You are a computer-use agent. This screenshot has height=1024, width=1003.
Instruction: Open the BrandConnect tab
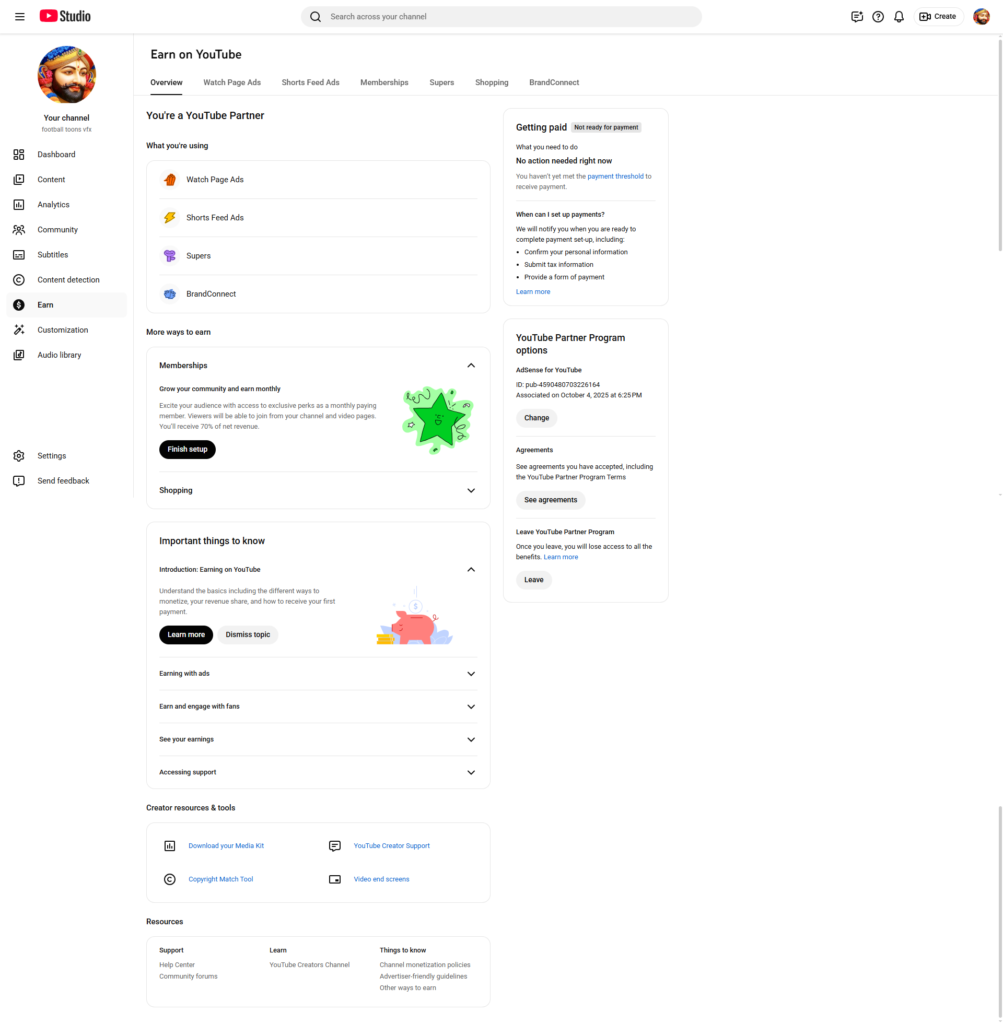554,82
